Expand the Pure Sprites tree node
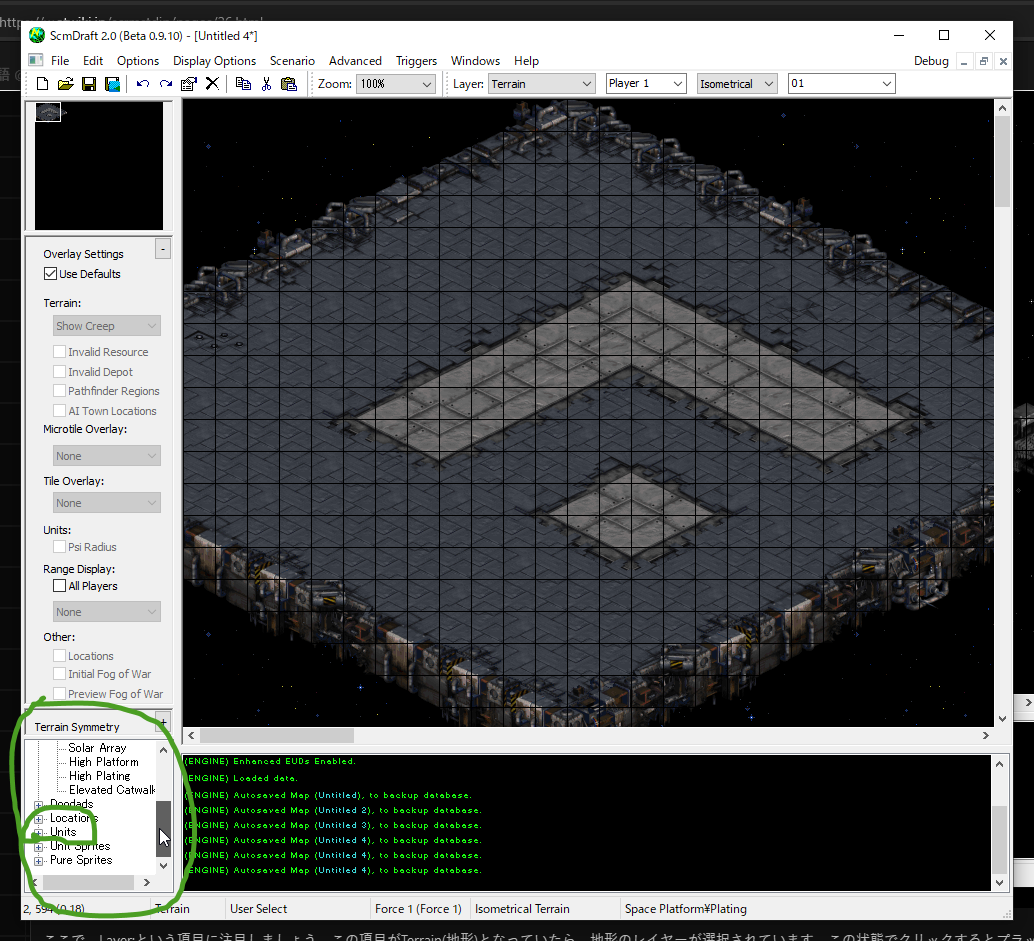This screenshot has height=941, width=1034. pyautogui.click(x=39, y=861)
